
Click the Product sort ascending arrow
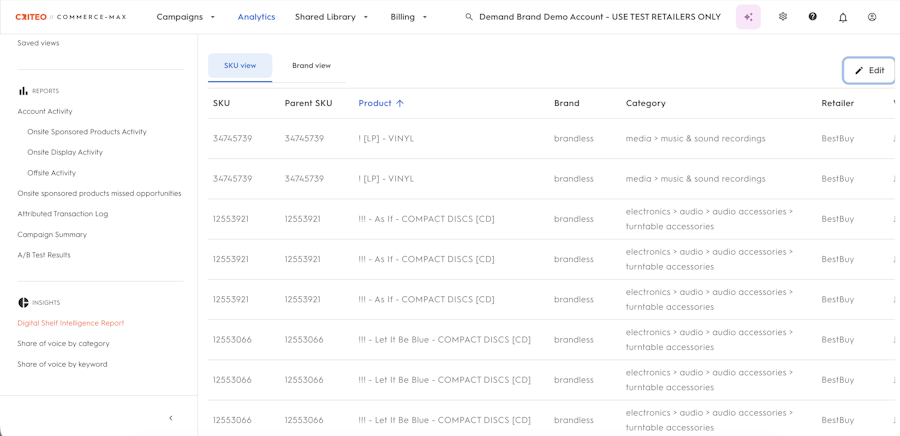[x=400, y=103]
